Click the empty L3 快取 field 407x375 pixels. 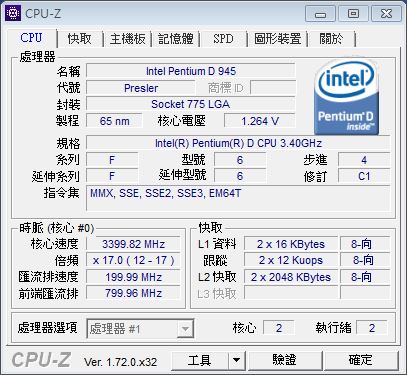(291, 293)
